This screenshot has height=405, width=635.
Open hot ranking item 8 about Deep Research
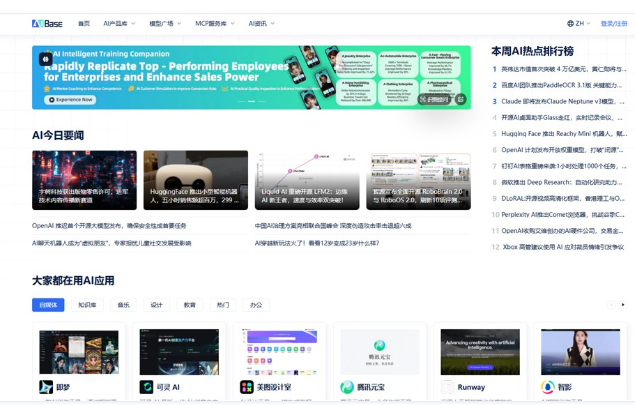click(559, 182)
